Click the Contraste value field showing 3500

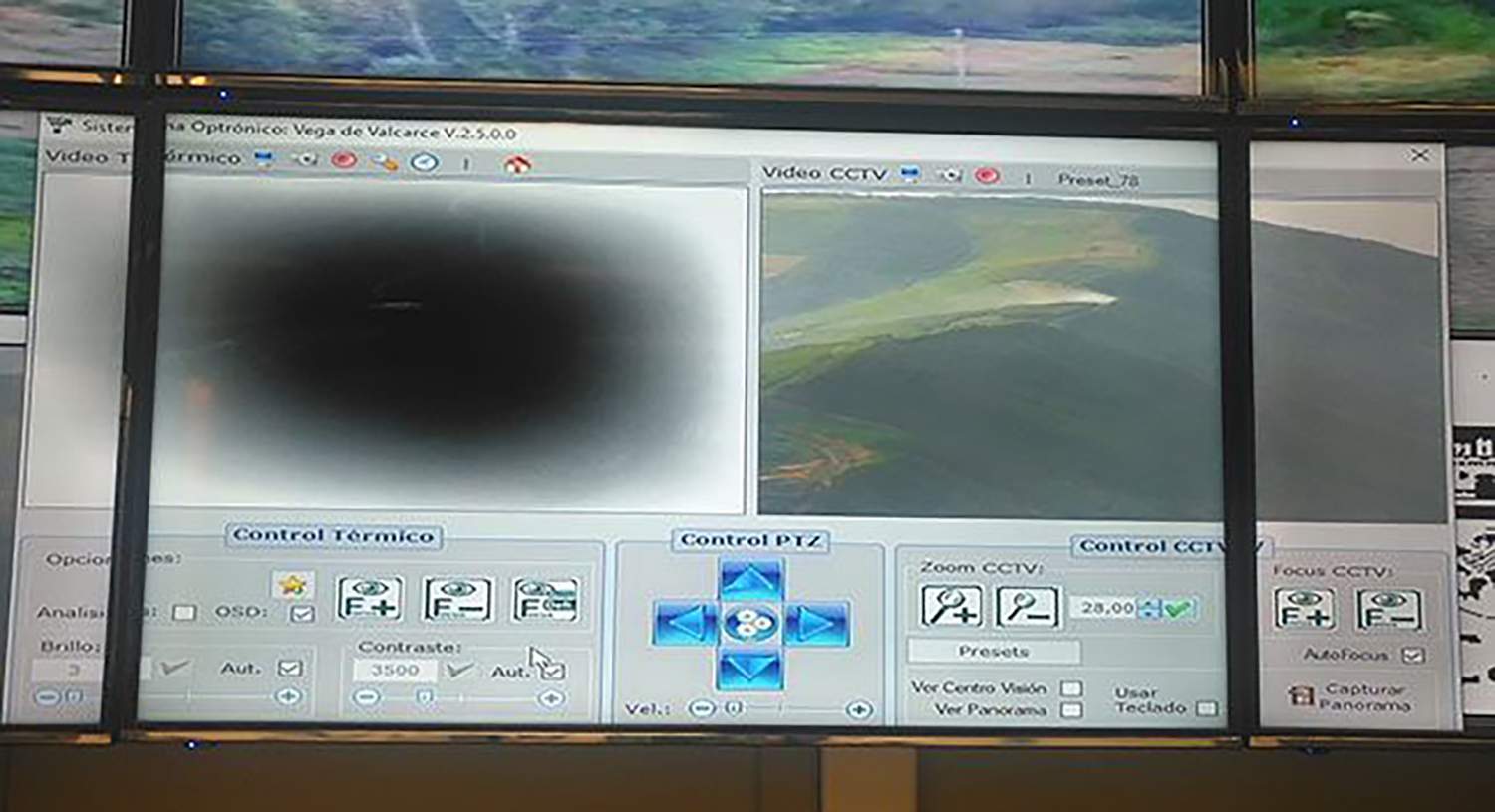395,671
